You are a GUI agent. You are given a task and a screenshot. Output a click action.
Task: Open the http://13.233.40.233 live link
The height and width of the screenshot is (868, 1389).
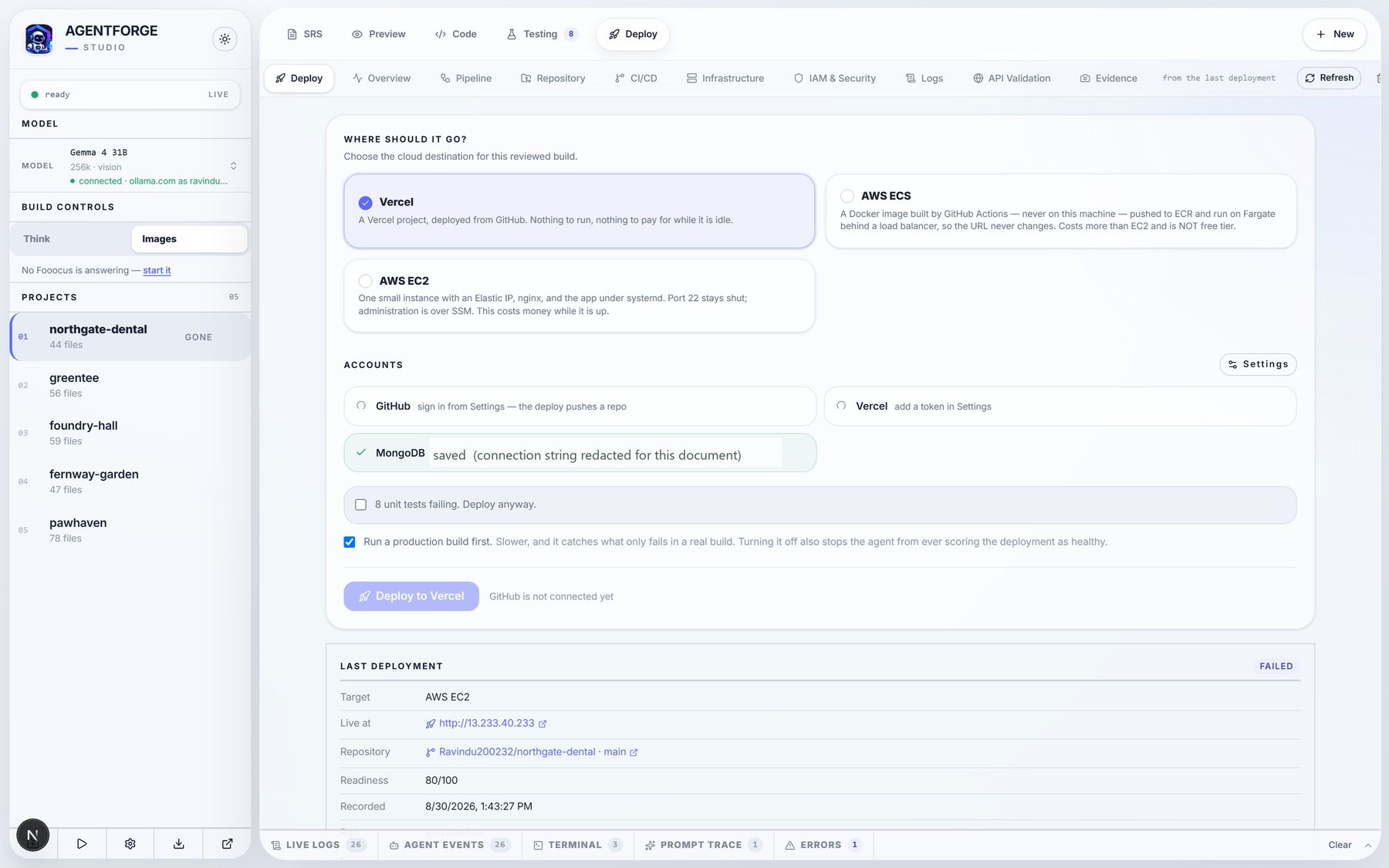click(487, 724)
